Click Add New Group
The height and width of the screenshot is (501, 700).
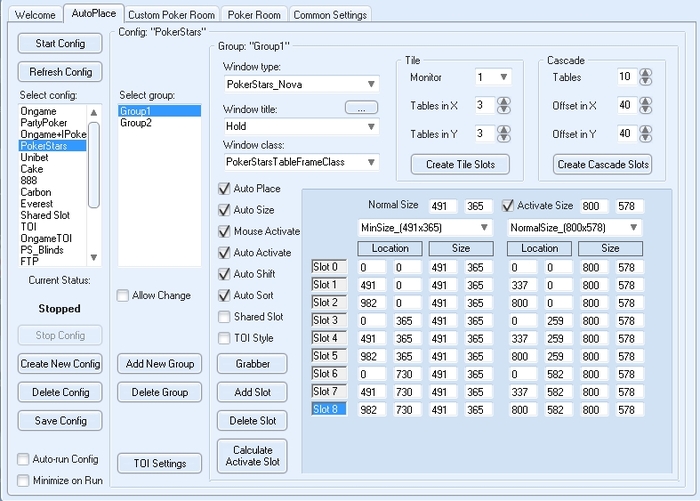coord(159,363)
